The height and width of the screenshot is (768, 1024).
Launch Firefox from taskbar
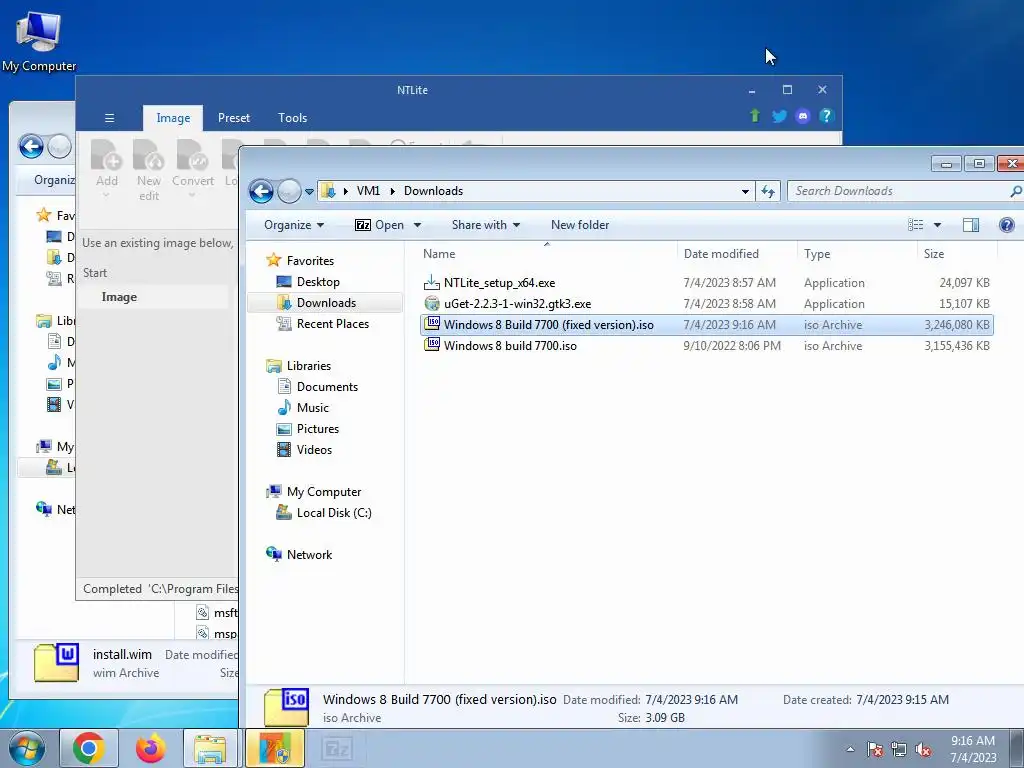[150, 748]
